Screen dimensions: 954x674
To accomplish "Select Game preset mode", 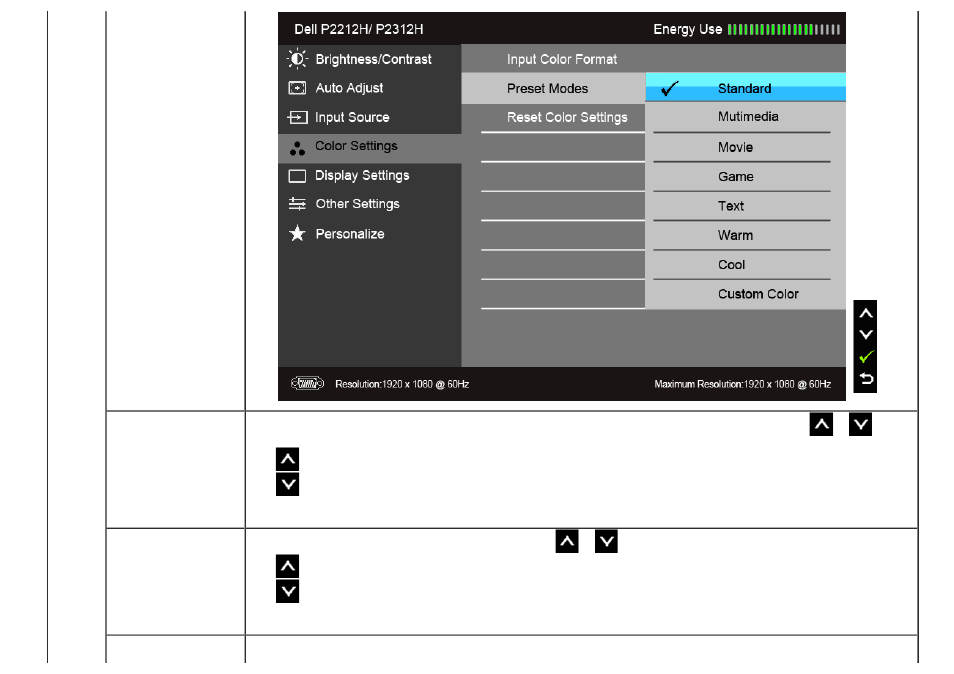I will coord(745,177).
